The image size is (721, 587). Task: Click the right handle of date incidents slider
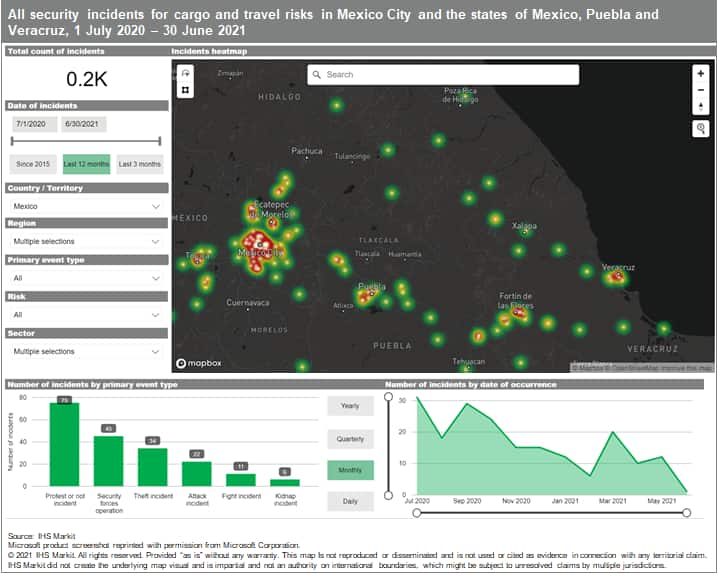(160, 142)
